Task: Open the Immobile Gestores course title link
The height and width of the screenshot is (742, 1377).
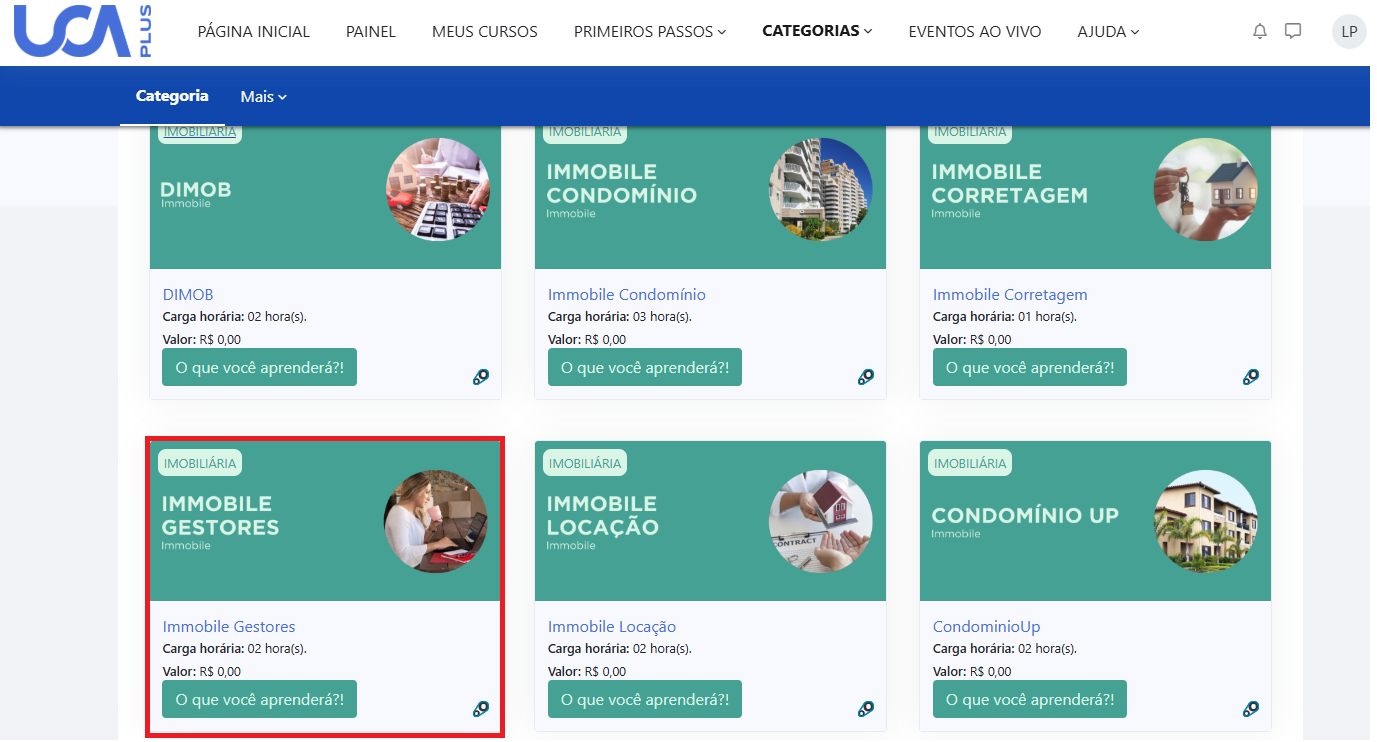Action: pos(229,627)
